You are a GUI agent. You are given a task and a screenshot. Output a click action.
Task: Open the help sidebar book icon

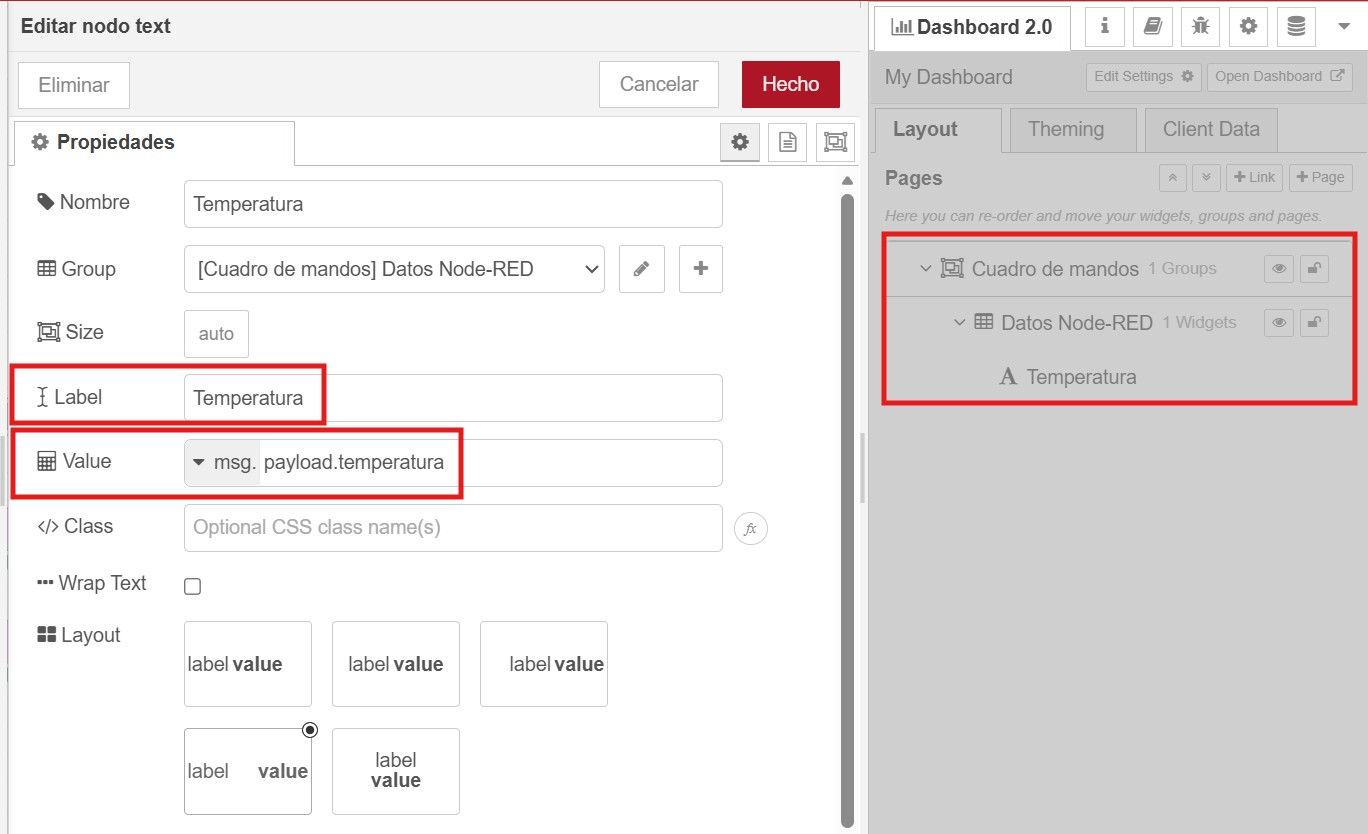point(1152,26)
